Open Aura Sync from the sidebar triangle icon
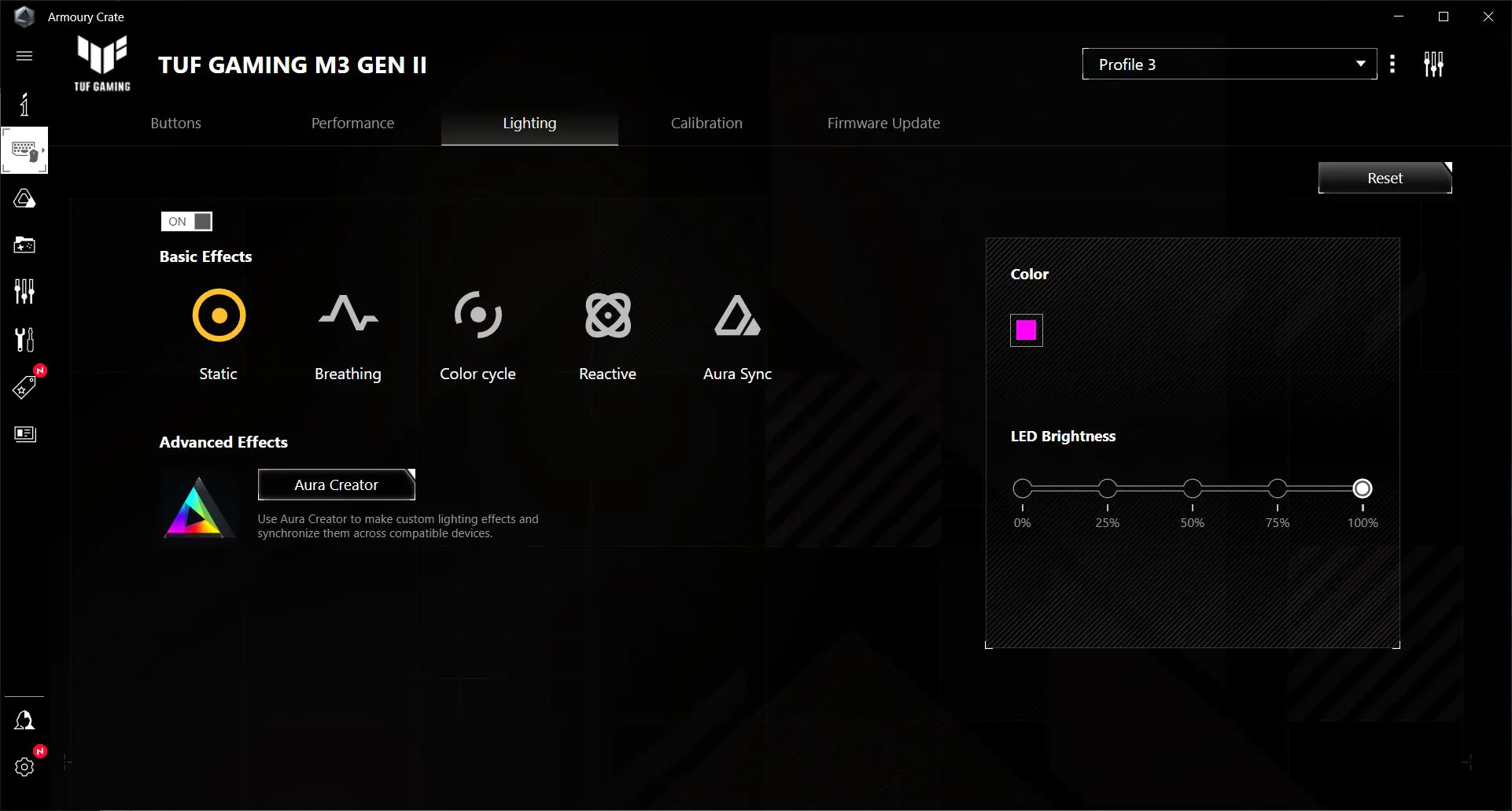 pos(24,198)
